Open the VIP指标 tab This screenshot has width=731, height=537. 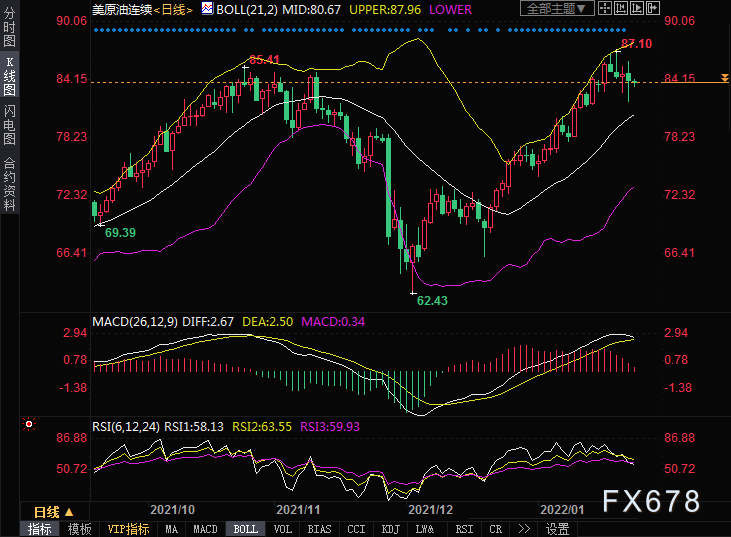click(x=128, y=529)
